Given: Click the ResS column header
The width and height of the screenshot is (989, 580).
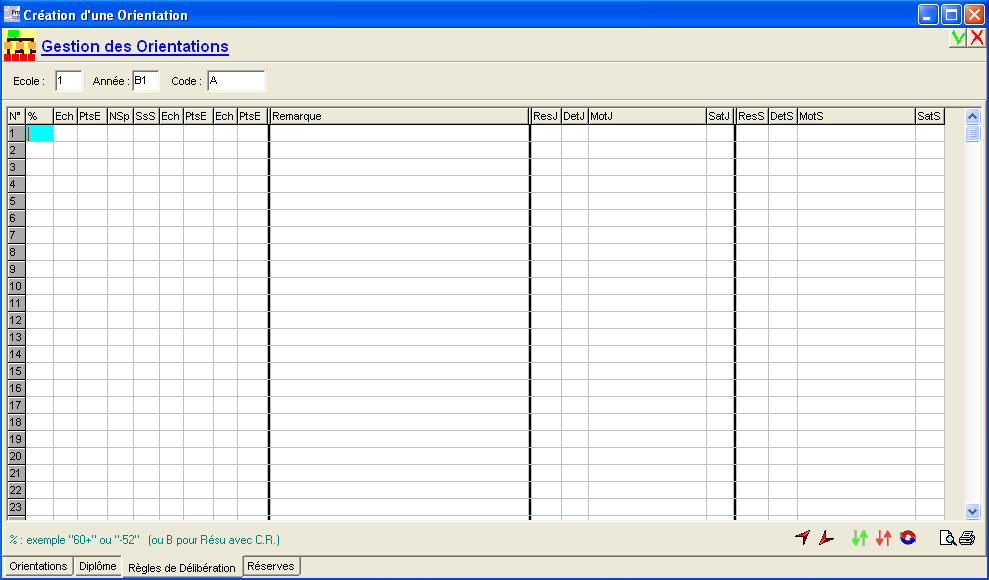Looking at the screenshot, I should coord(752,116).
